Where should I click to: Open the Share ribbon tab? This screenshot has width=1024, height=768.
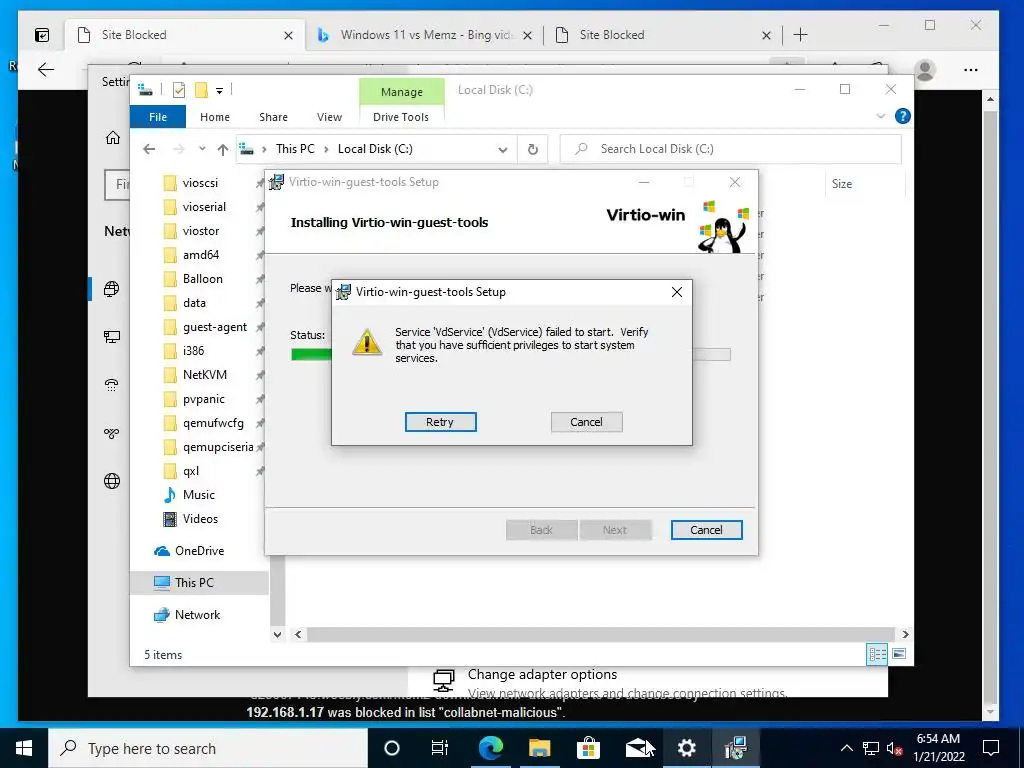pos(273,117)
